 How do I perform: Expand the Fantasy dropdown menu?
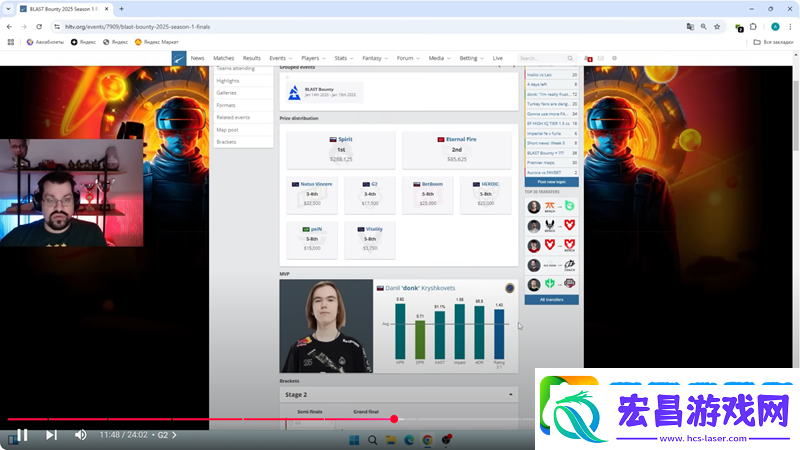click(x=375, y=58)
